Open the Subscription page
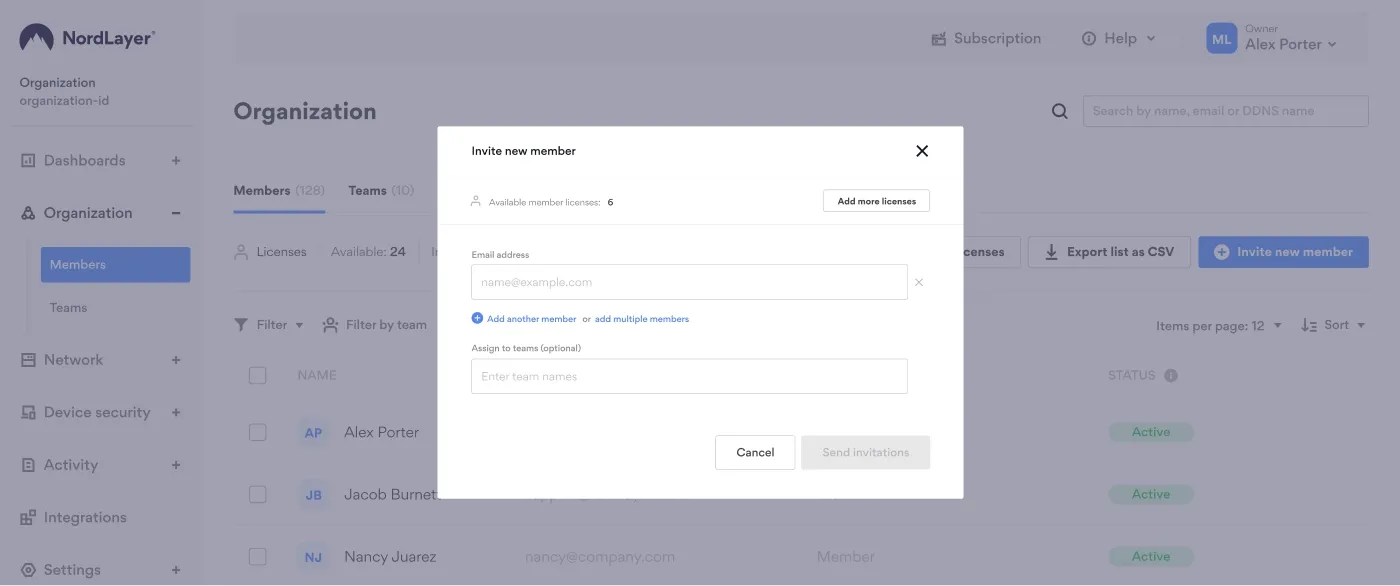This screenshot has height=586, width=1400. coord(986,39)
